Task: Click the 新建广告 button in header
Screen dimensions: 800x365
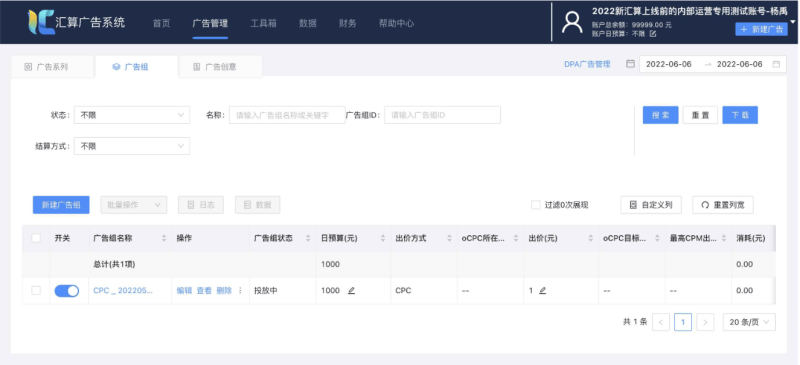Action: tap(761, 29)
